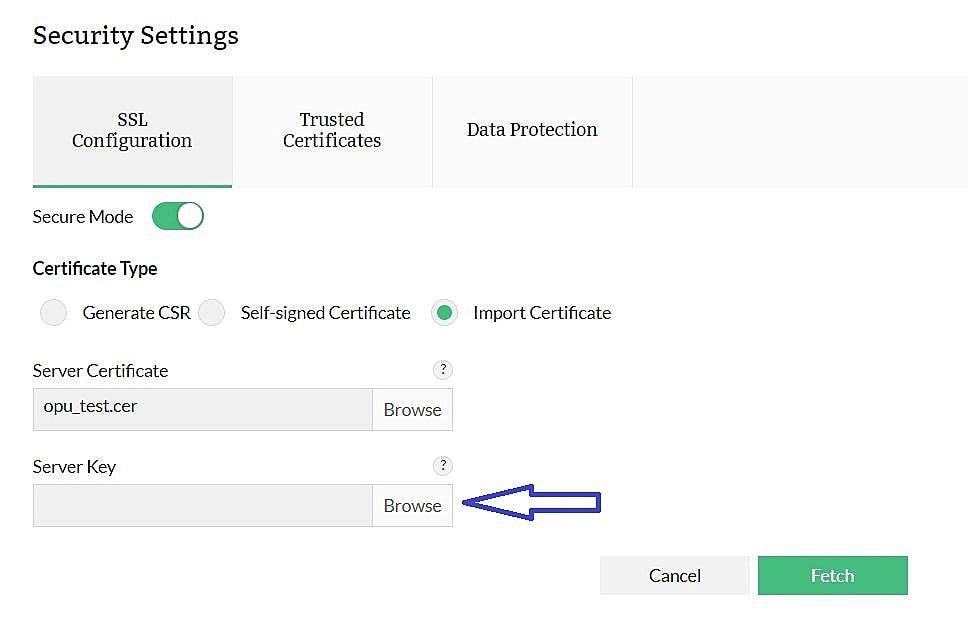Click the Server Certificate field showing opu_test.cer
The image size is (968, 632).
click(x=203, y=410)
